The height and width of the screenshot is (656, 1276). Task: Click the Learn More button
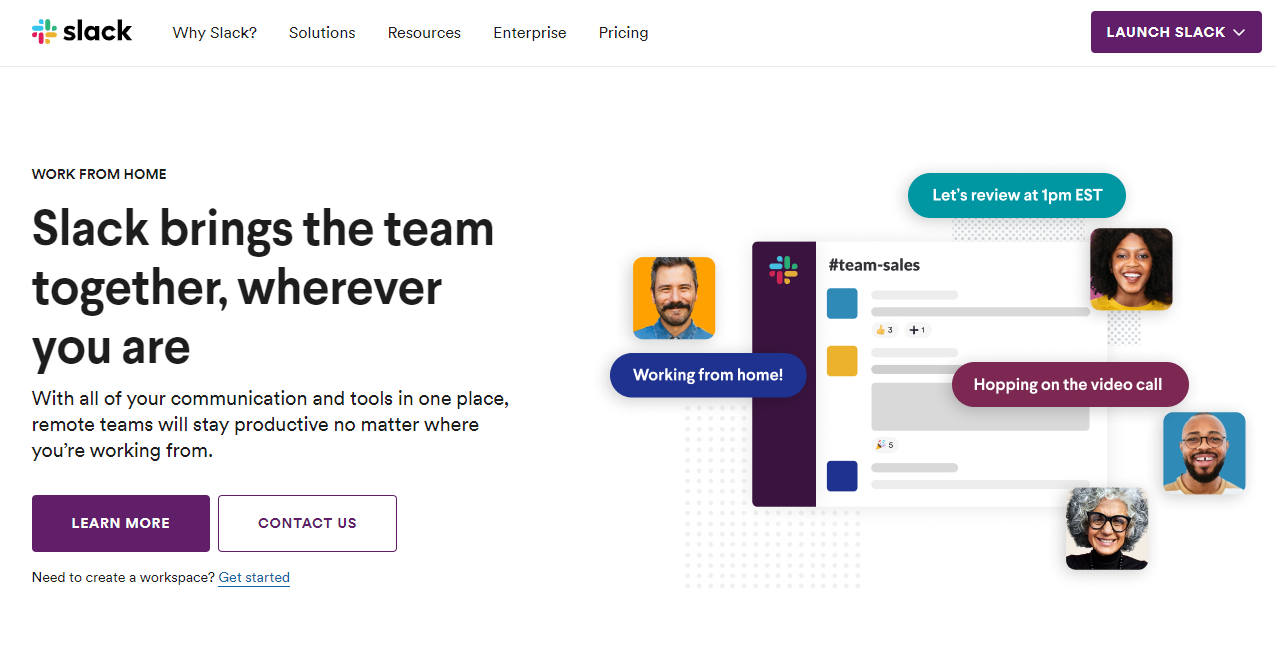click(x=121, y=523)
